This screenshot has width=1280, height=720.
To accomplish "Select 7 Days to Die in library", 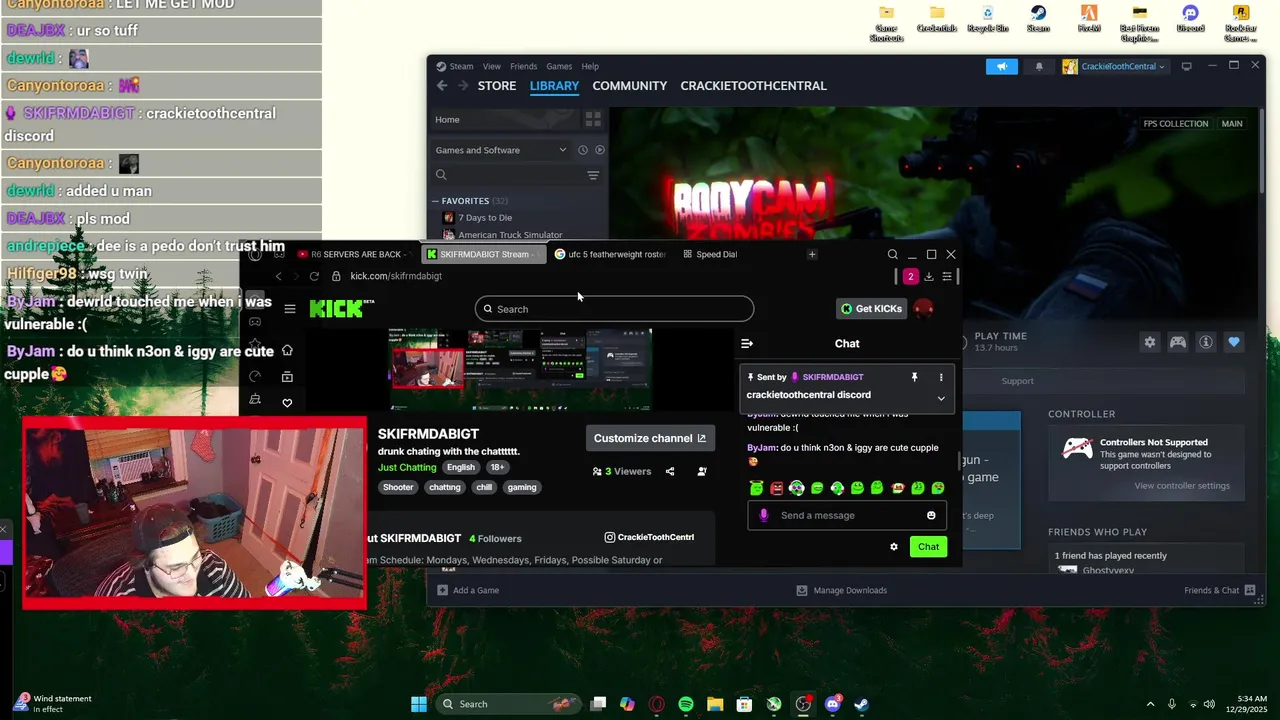I will pyautogui.click(x=484, y=218).
